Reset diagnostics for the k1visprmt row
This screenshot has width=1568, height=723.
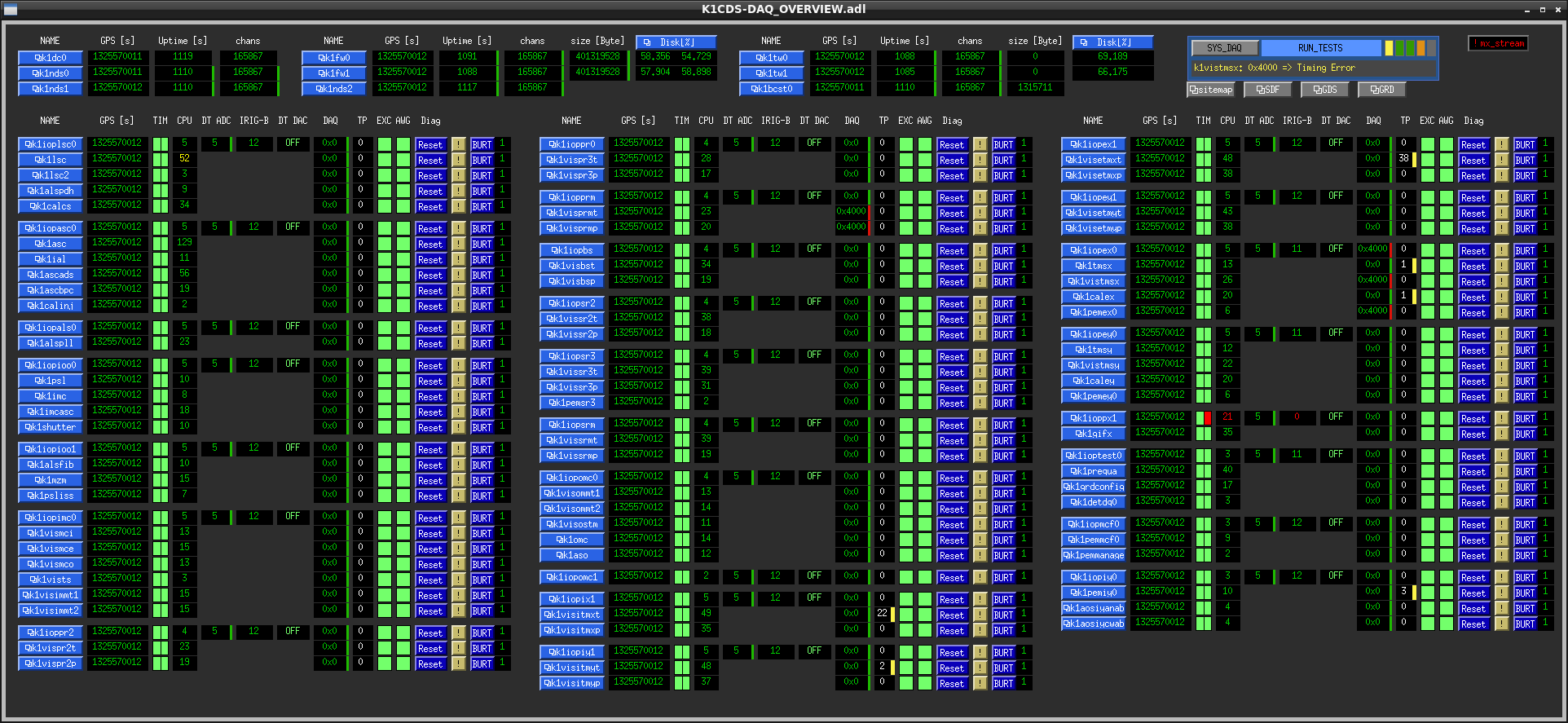tap(952, 214)
